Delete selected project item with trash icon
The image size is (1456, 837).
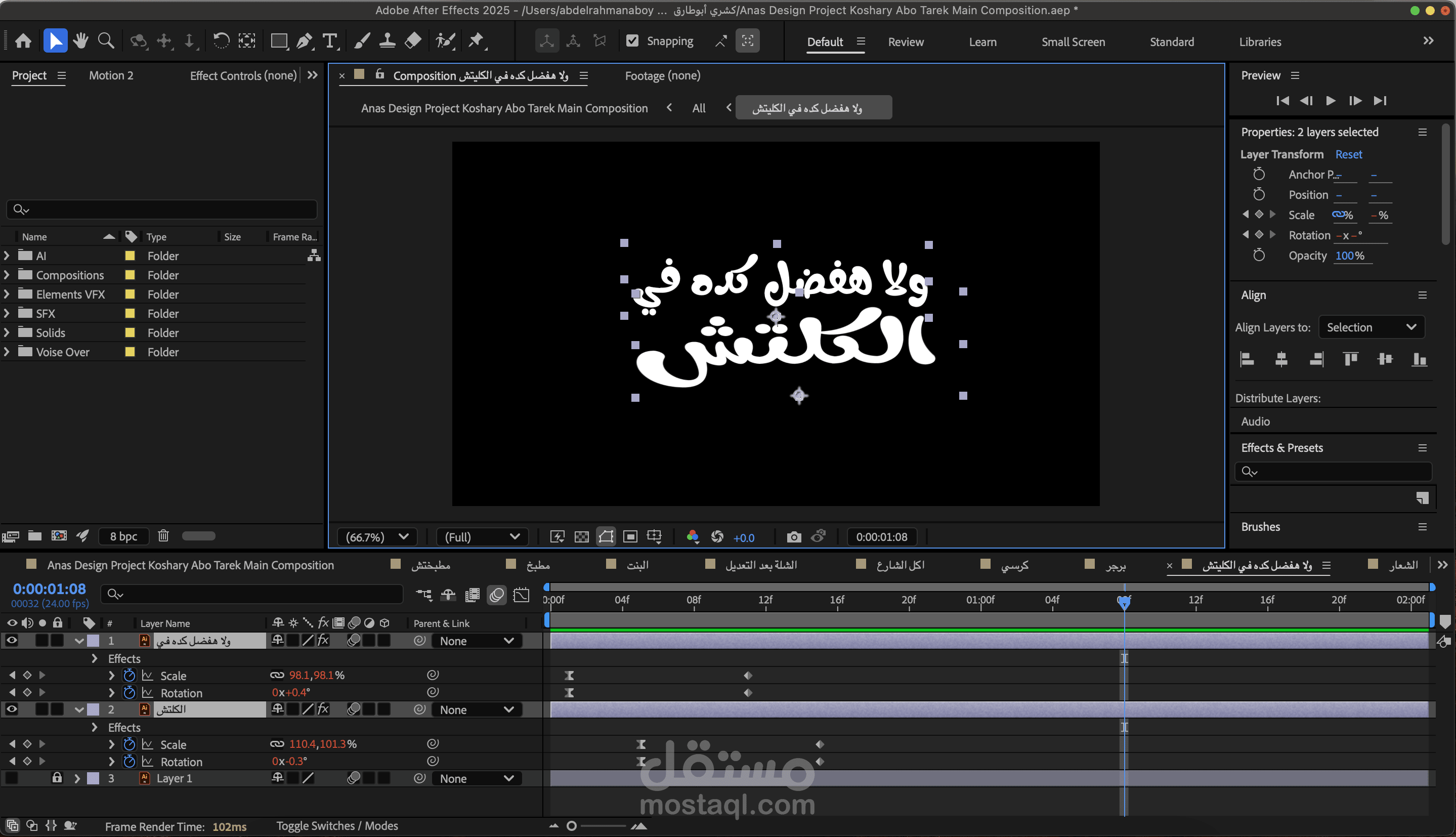tap(163, 536)
